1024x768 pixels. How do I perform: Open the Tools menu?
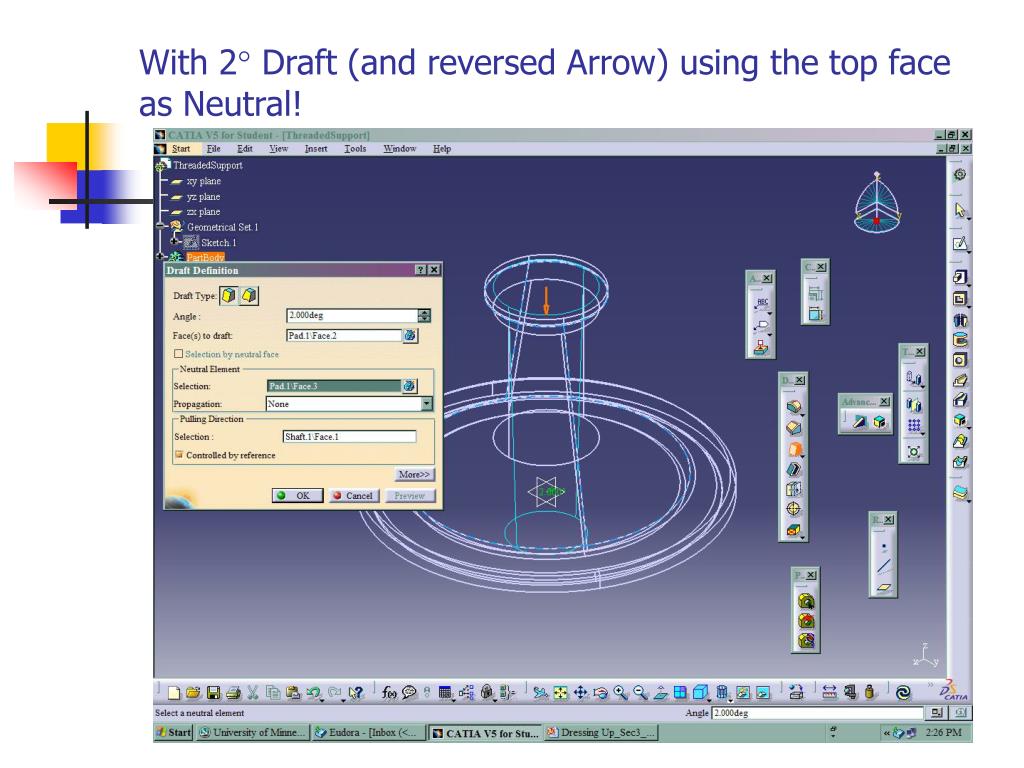355,149
